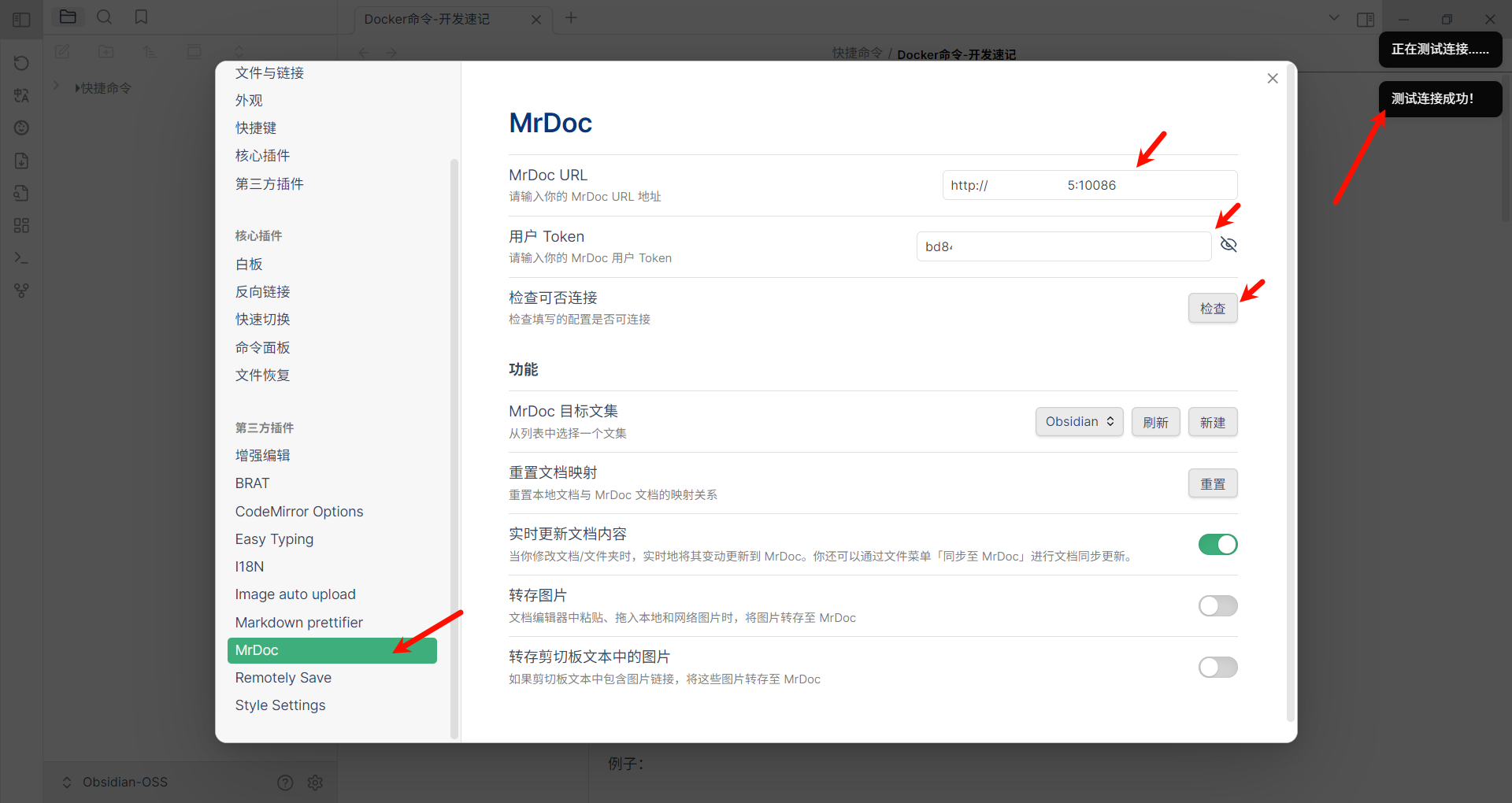Viewport: 1512px width, 803px height.
Task: Click the file download arrow ribbon icon
Action: tap(21, 161)
